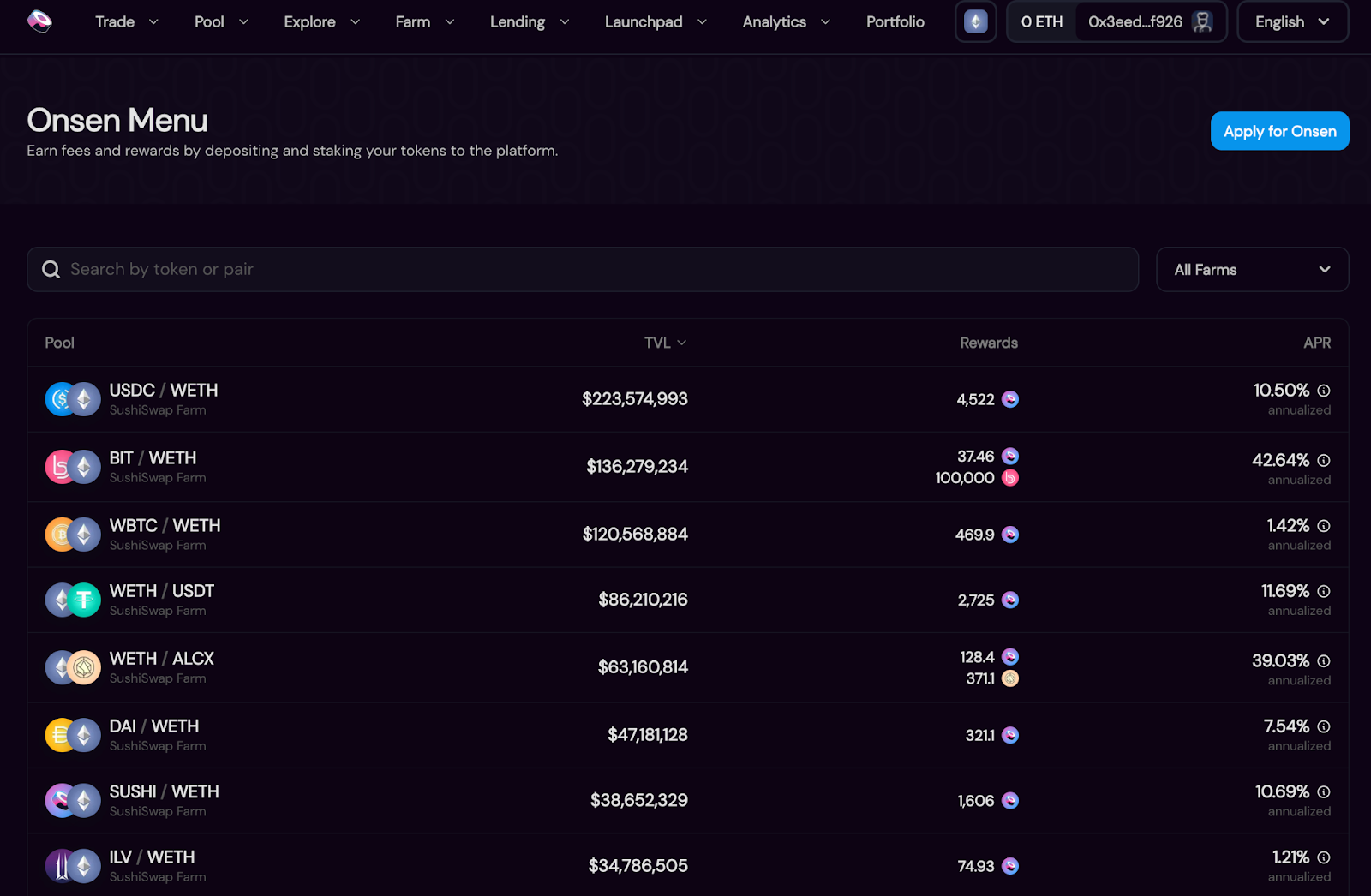The height and width of the screenshot is (896, 1371).
Task: Open the DAI / WETH pool name
Action: click(154, 726)
